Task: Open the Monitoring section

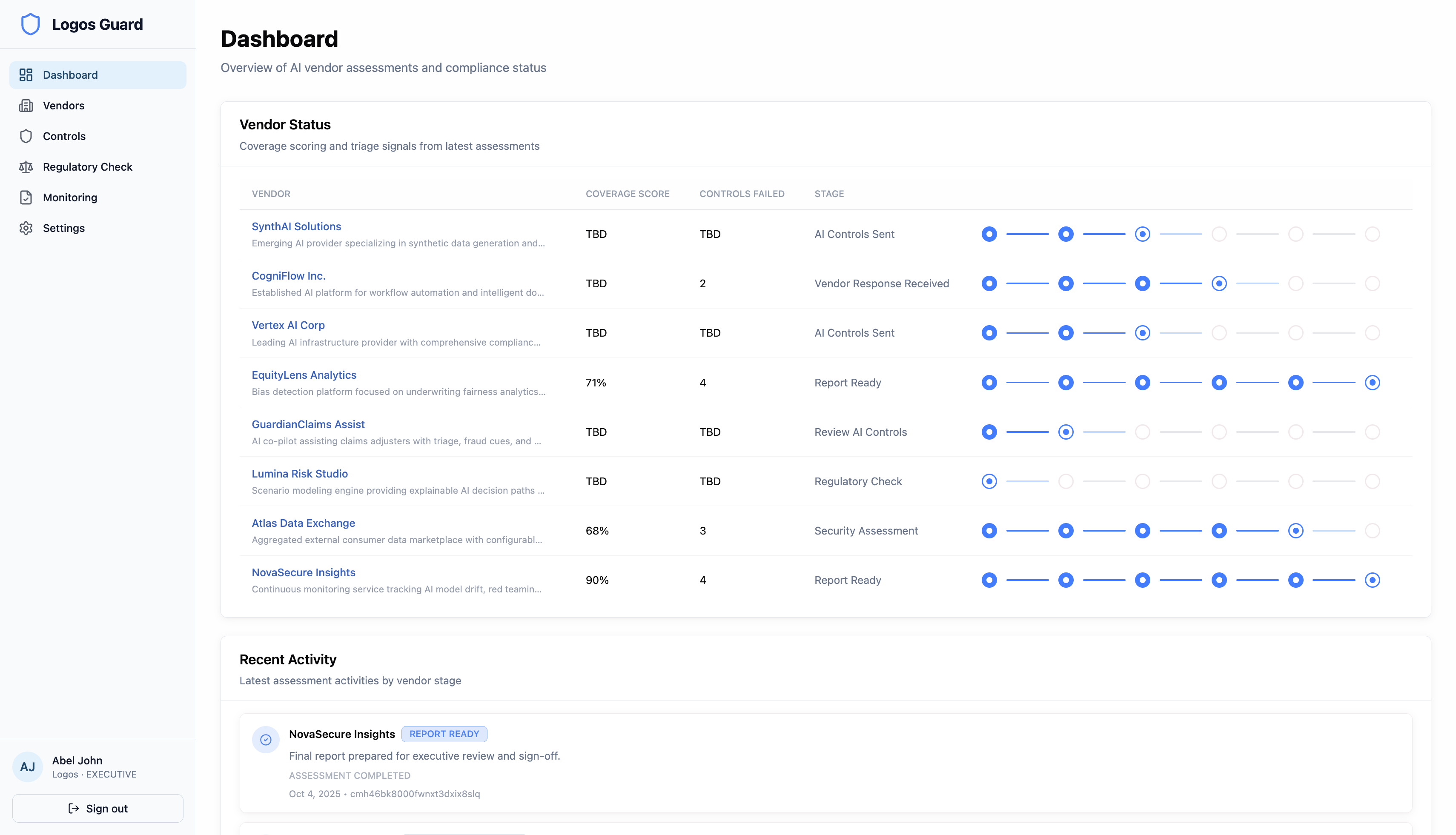Action: pos(70,197)
